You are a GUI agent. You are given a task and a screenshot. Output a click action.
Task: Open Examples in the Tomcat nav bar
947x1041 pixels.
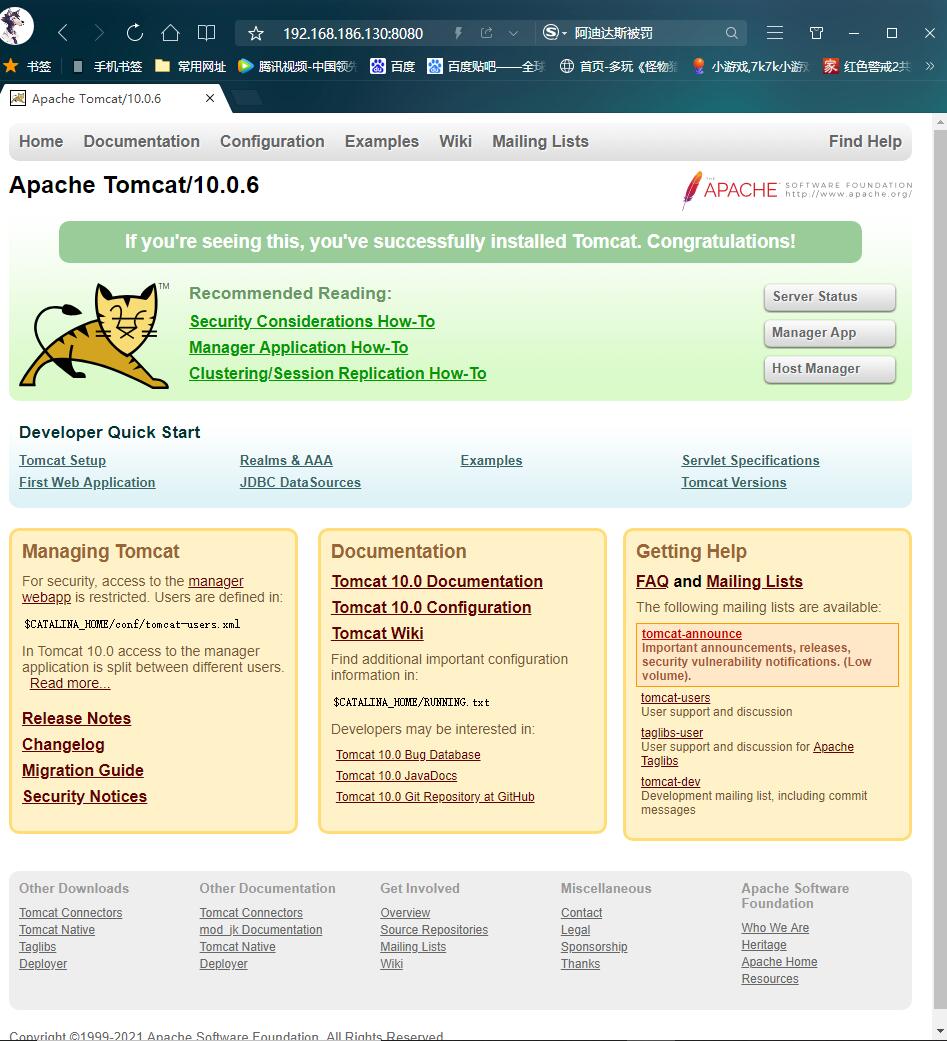pos(382,141)
